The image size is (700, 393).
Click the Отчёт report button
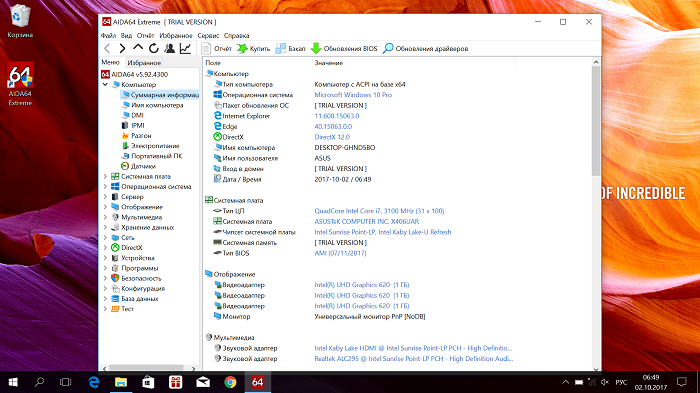[217, 49]
